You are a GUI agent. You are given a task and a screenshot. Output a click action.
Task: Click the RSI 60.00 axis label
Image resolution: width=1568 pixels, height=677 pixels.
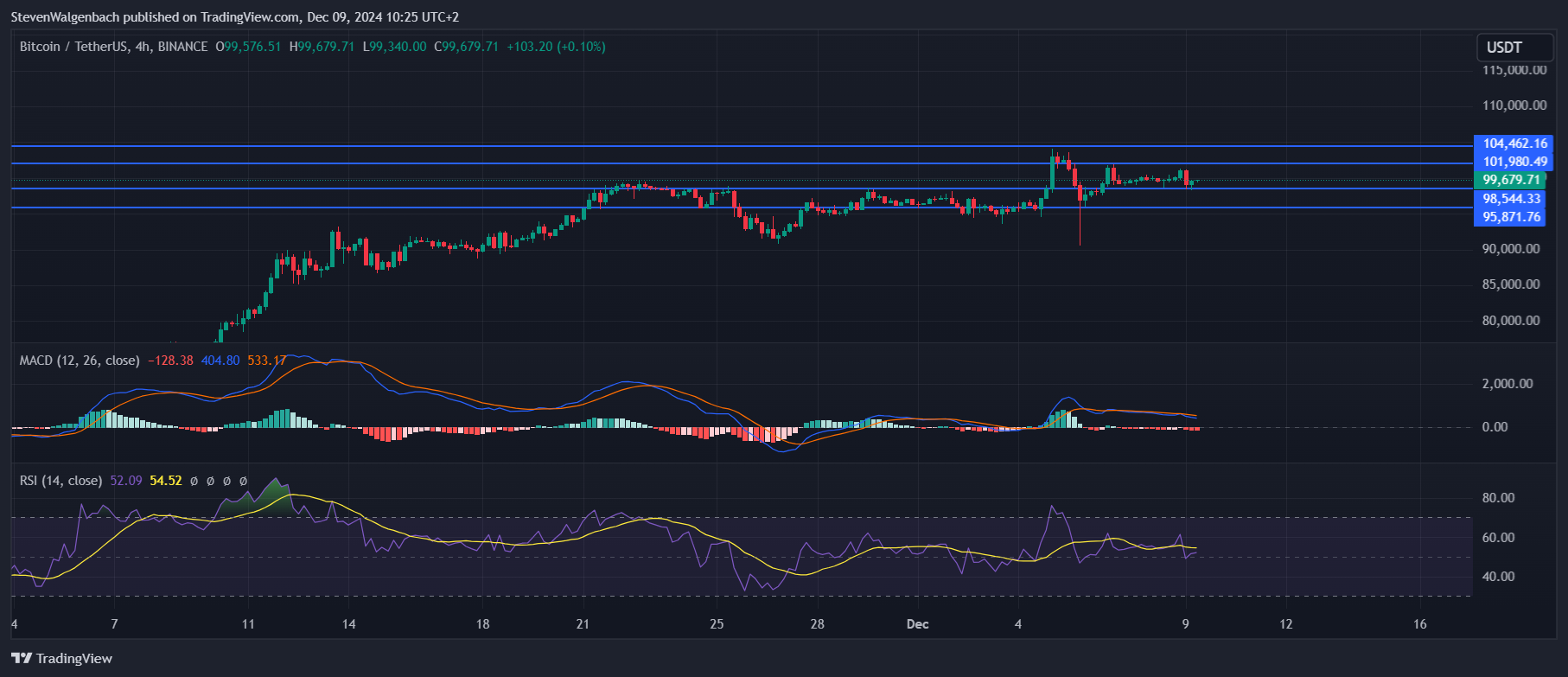[1498, 538]
